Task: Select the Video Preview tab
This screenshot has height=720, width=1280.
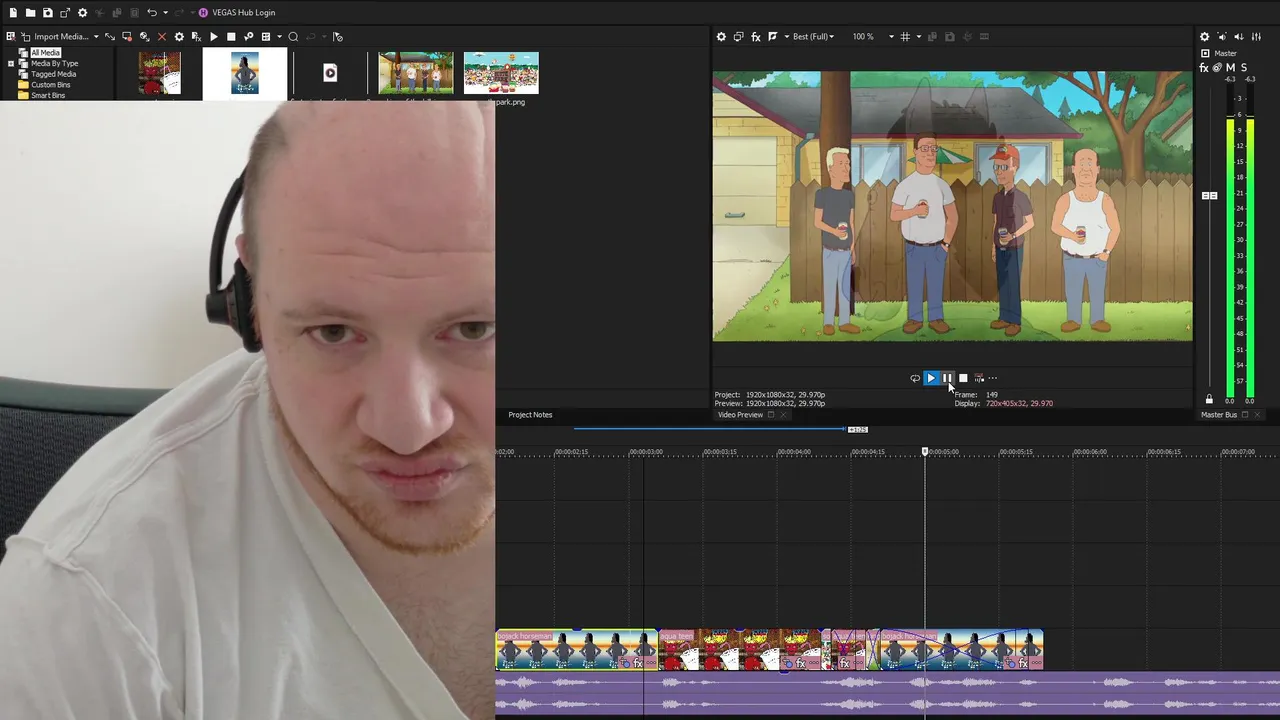Action: coord(740,415)
